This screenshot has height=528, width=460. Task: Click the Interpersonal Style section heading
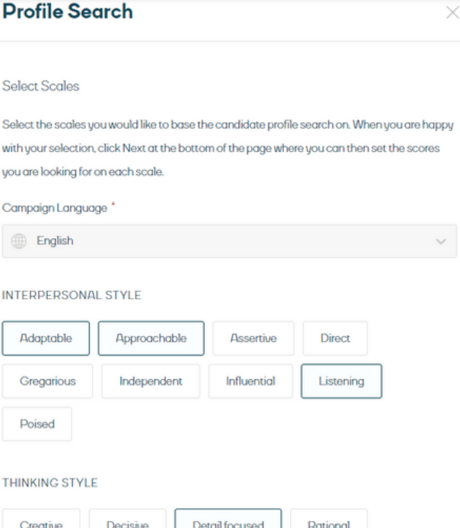coord(71,295)
